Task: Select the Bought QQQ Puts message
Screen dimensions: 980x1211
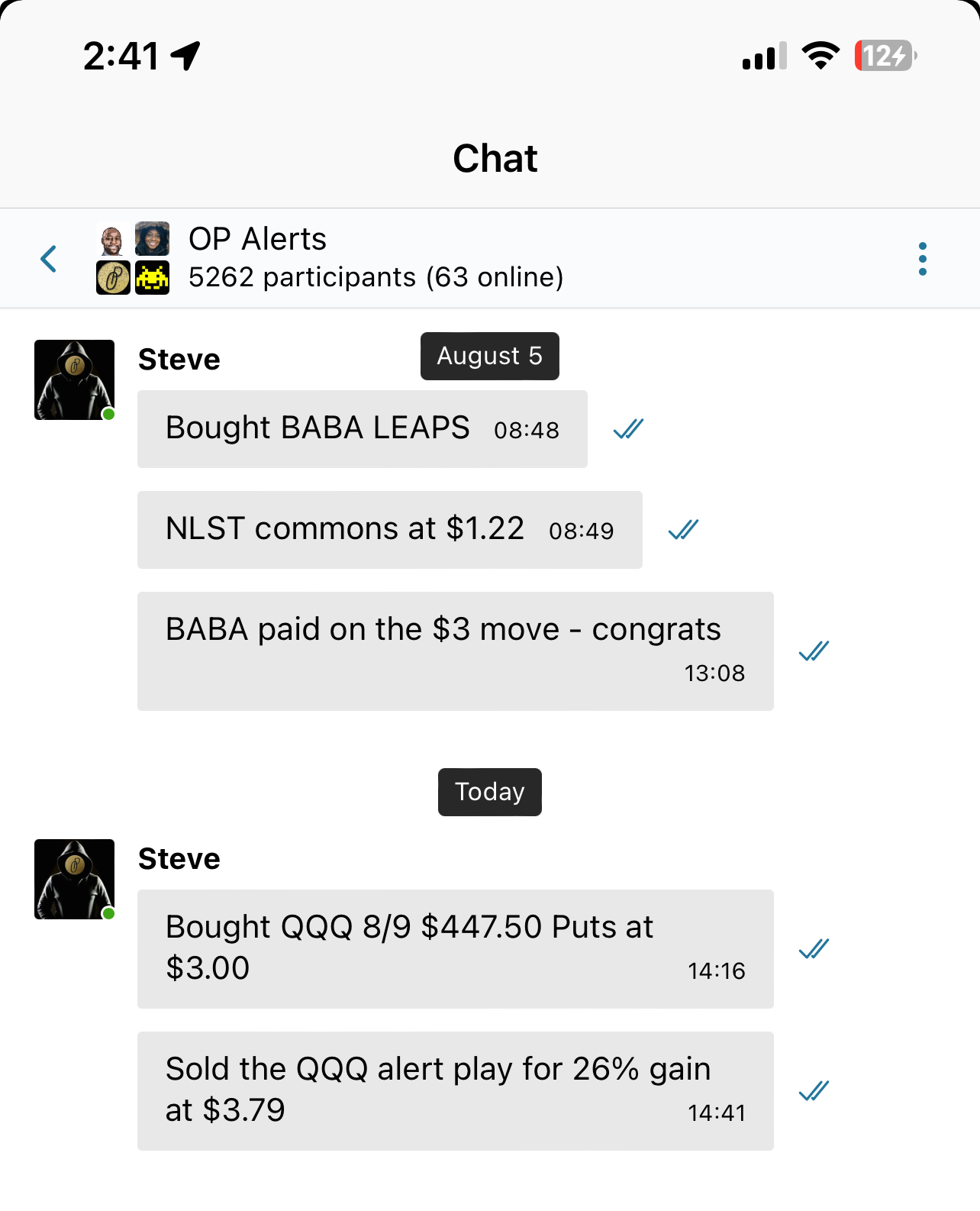Action: 455,948
